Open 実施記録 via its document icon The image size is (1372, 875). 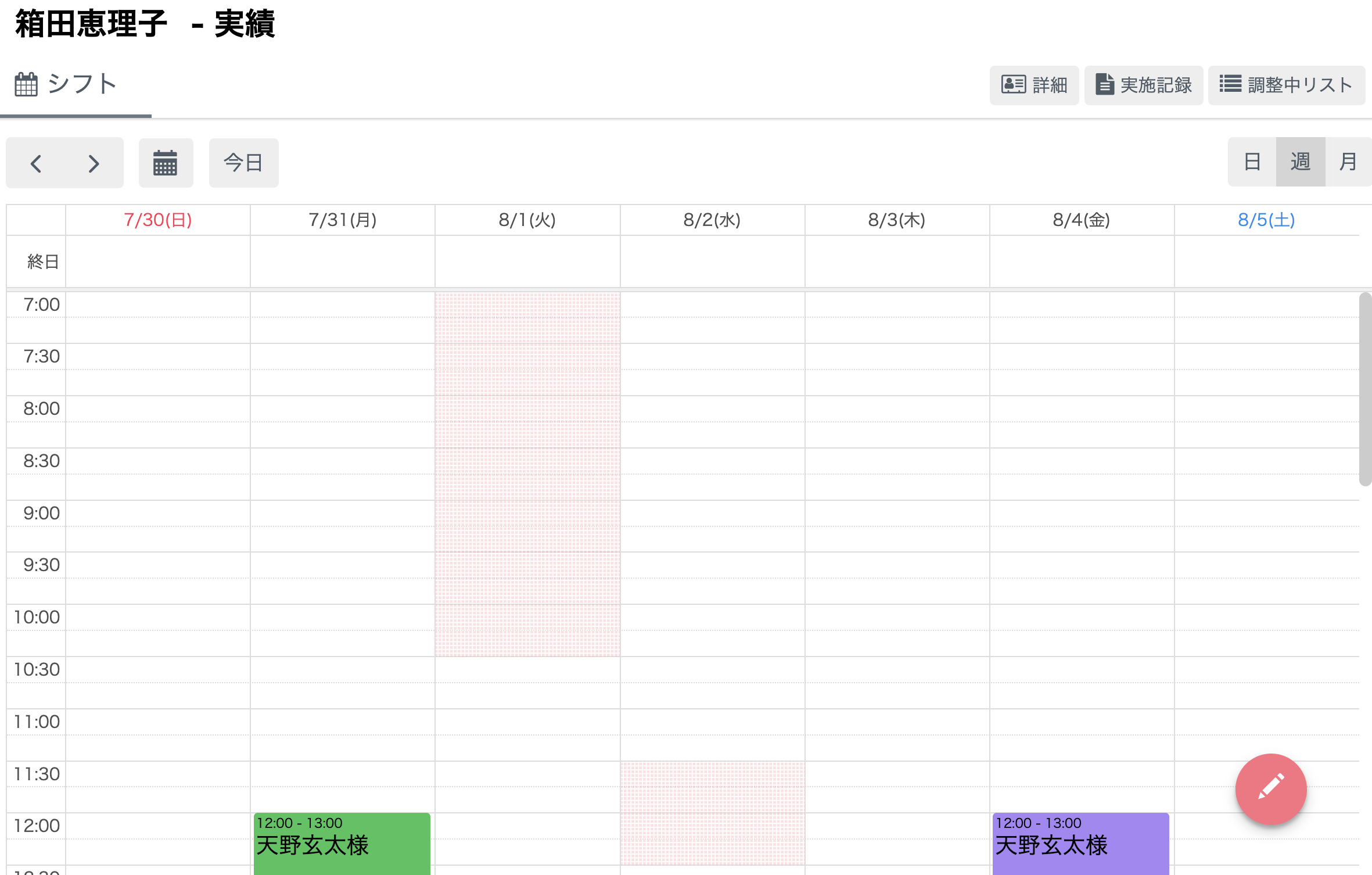coord(1104,85)
